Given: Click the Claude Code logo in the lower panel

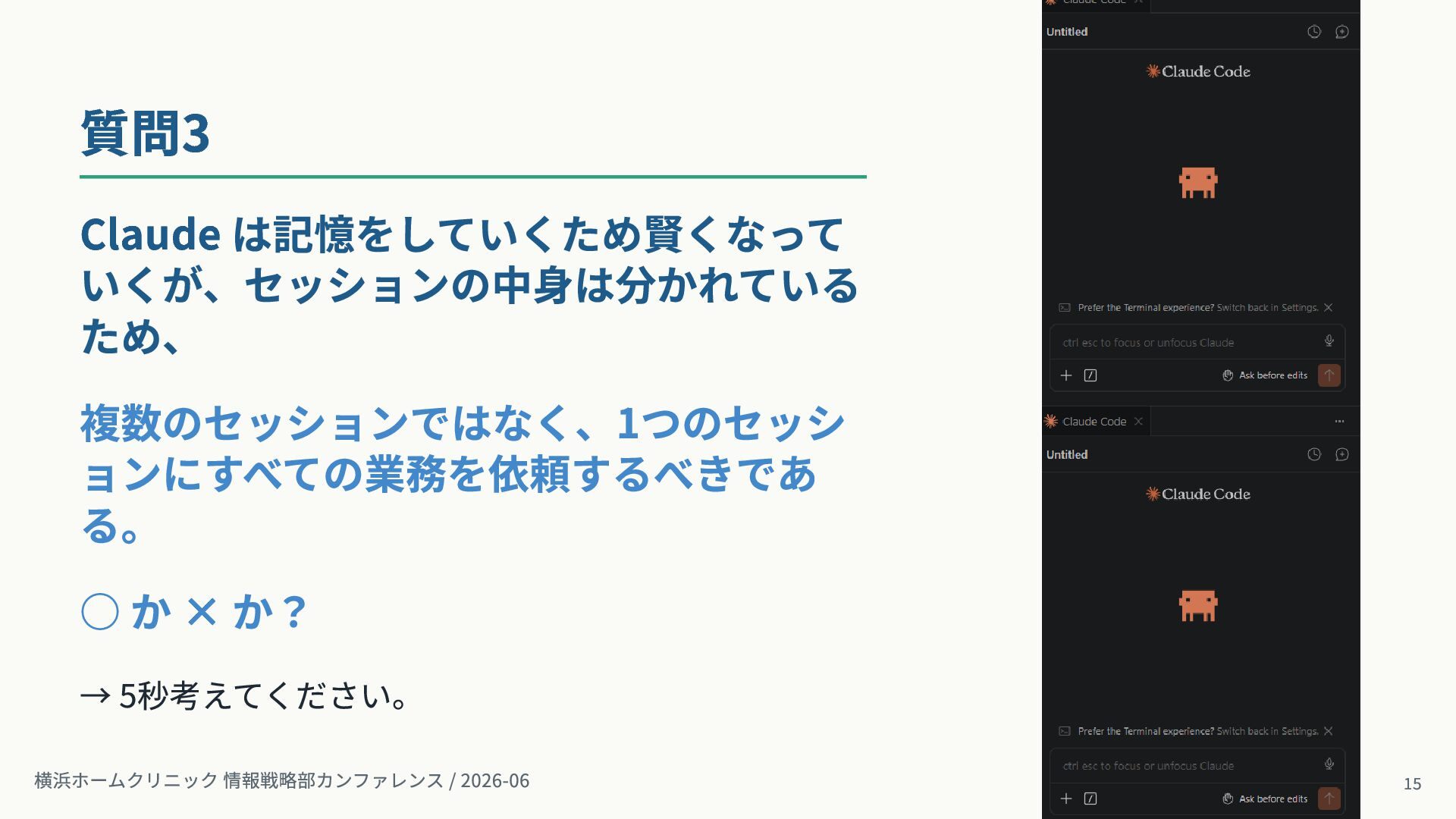Looking at the screenshot, I should point(1198,494).
